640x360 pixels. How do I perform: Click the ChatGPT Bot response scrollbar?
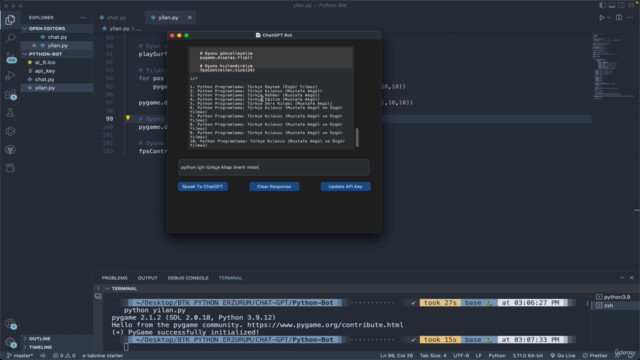[357, 138]
